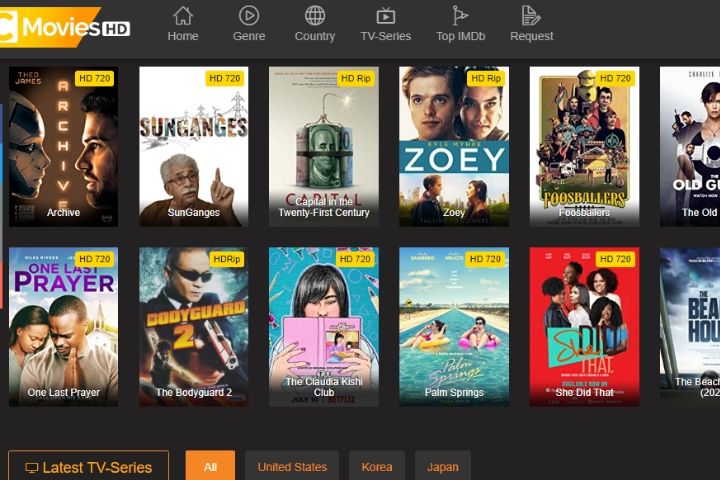Open the SunGanges movie poster
The width and height of the screenshot is (720, 480).
[194, 147]
